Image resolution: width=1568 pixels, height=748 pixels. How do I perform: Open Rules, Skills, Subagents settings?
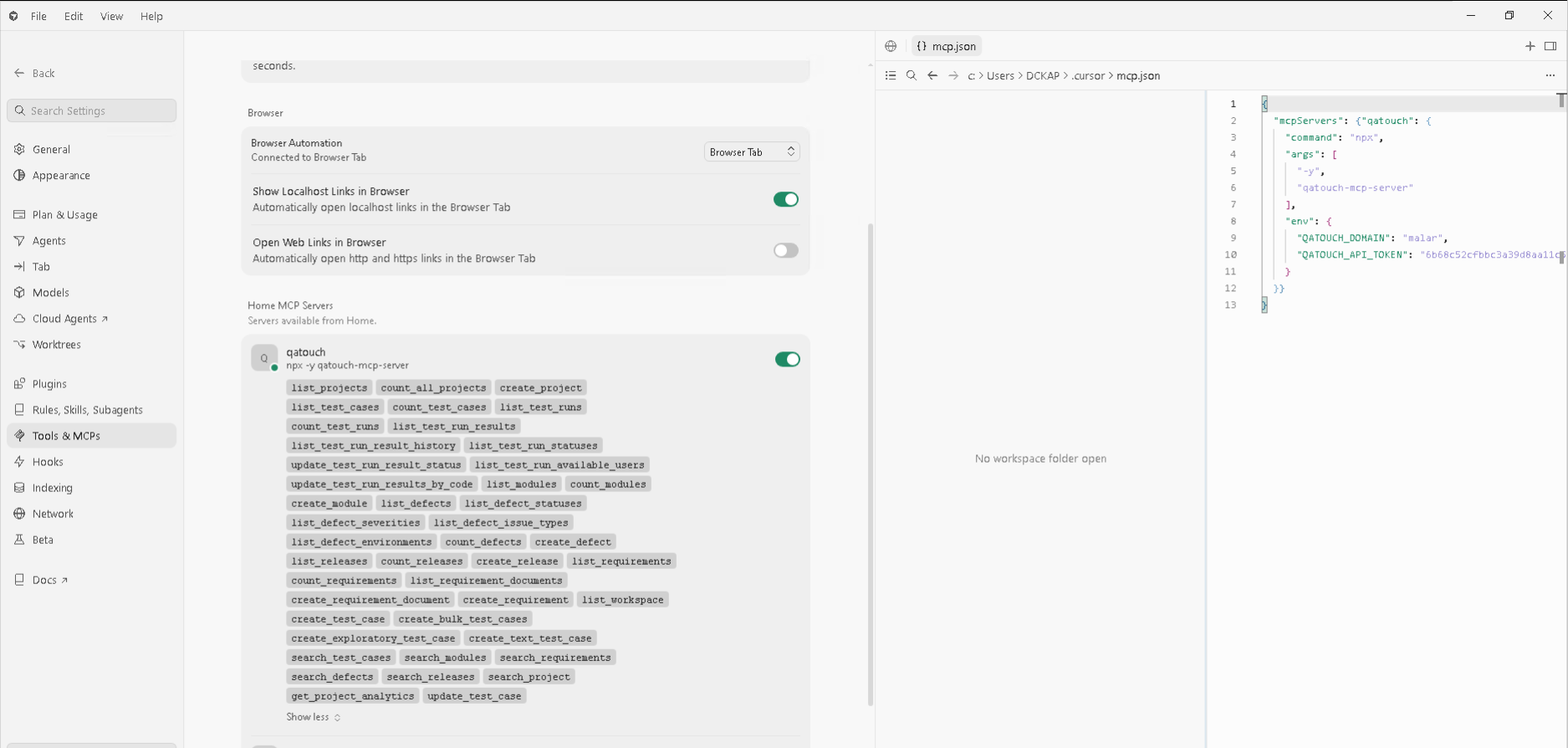tap(91, 409)
